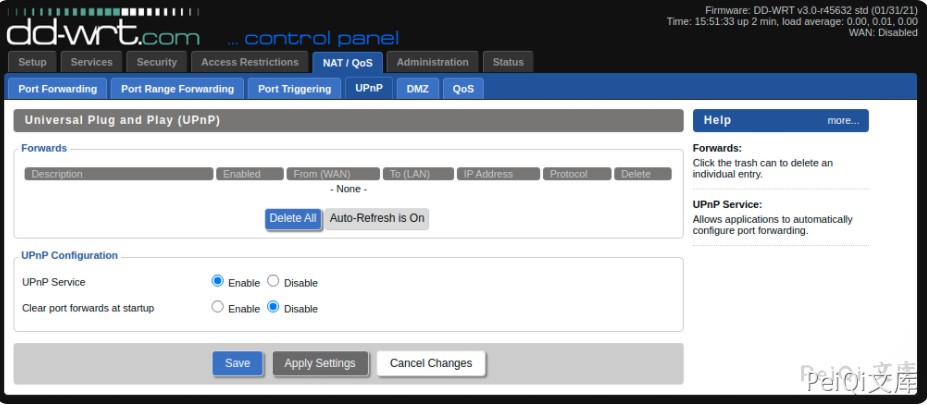Open the Administration tab

coord(432,62)
